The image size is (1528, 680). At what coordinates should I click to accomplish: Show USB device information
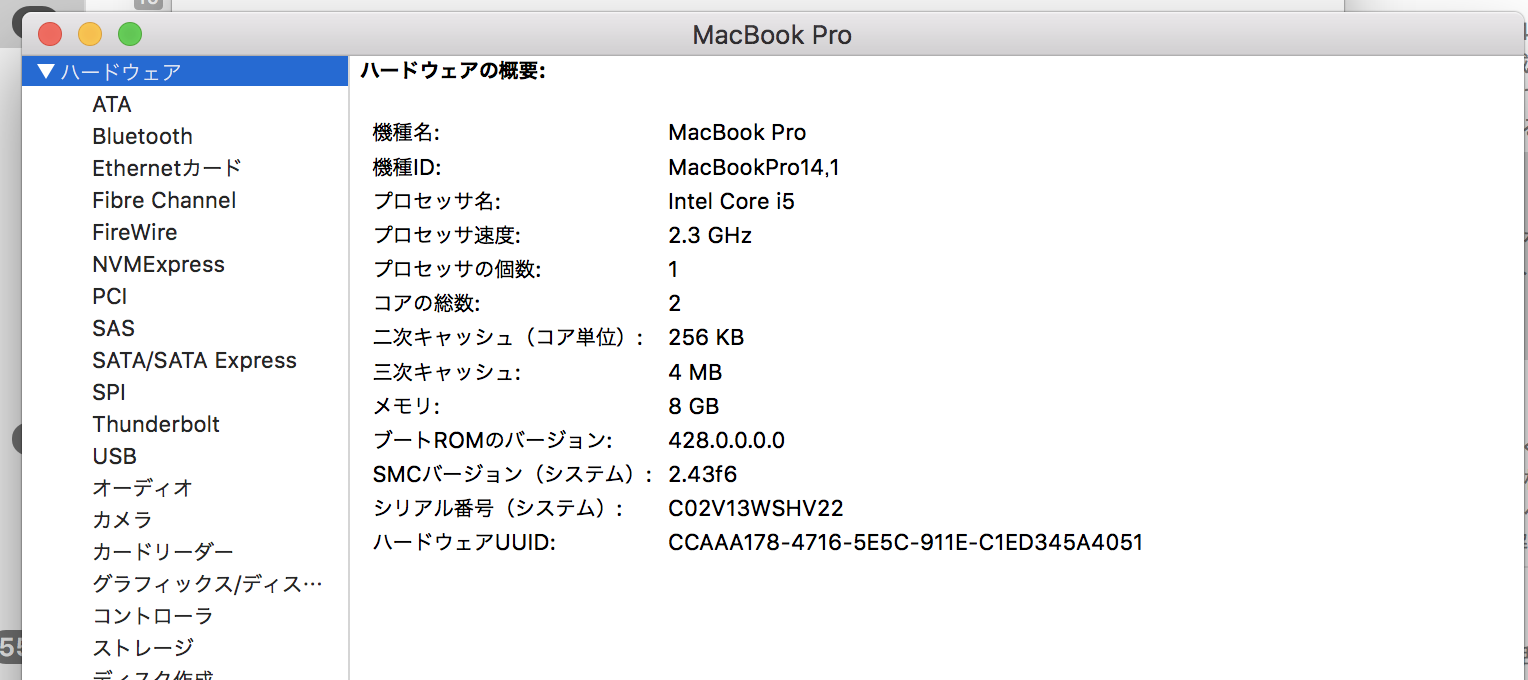114,456
